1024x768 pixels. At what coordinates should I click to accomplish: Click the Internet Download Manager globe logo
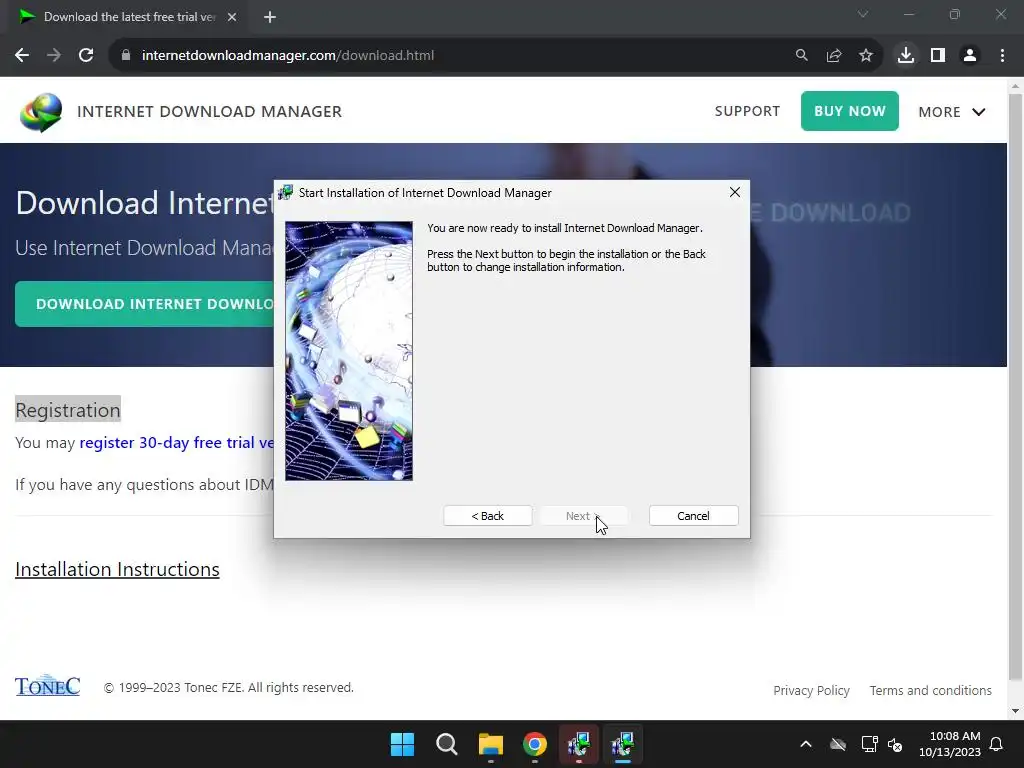(x=41, y=112)
